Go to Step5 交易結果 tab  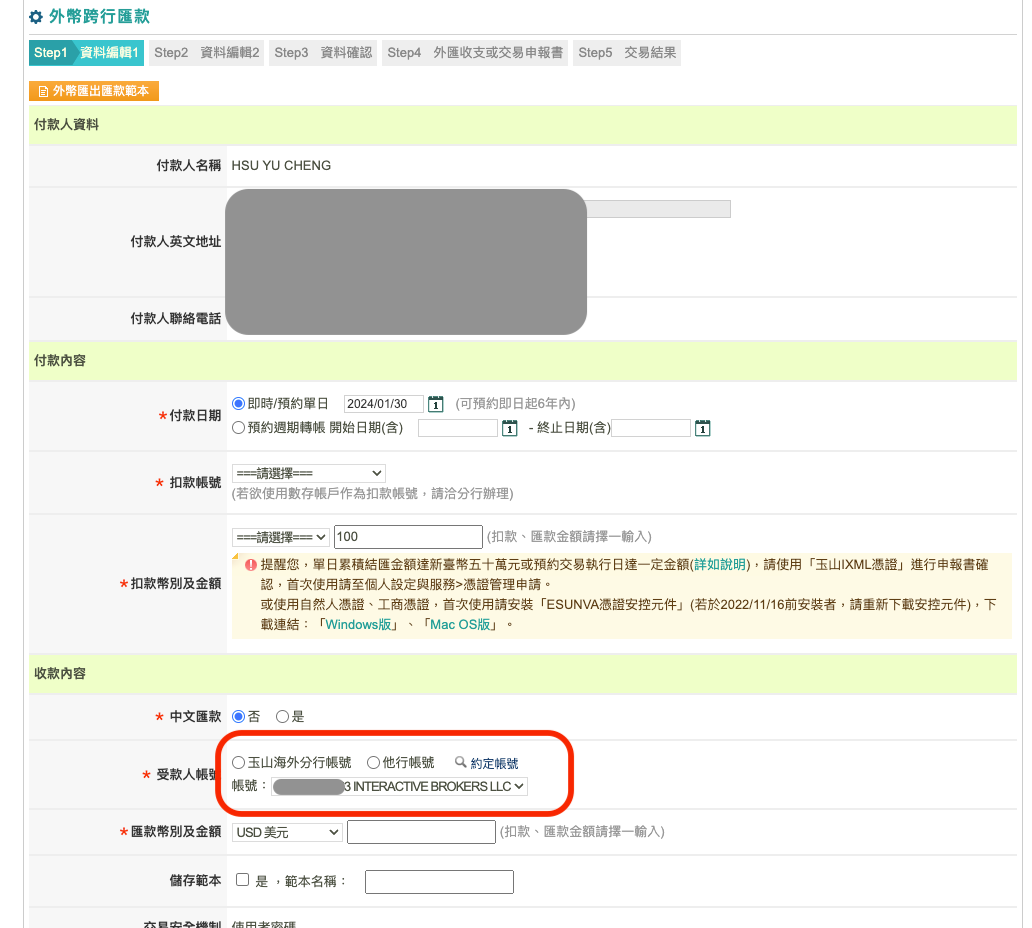click(627, 53)
